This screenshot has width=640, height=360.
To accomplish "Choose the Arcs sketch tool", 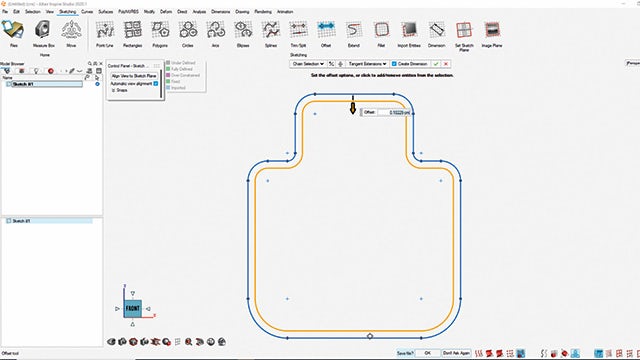I will [216, 30].
